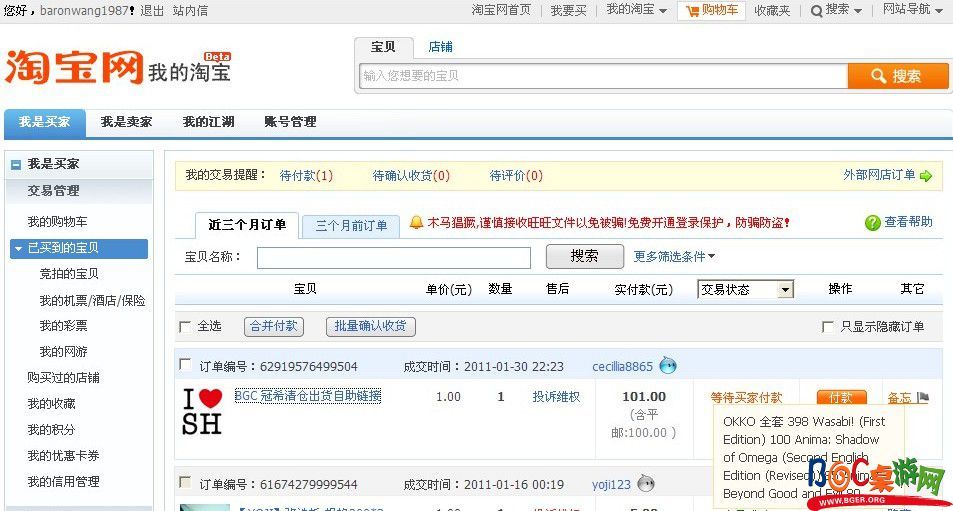This screenshot has height=511, width=953.
Task: Click 待评价(0) reminder link
Action: (516, 176)
